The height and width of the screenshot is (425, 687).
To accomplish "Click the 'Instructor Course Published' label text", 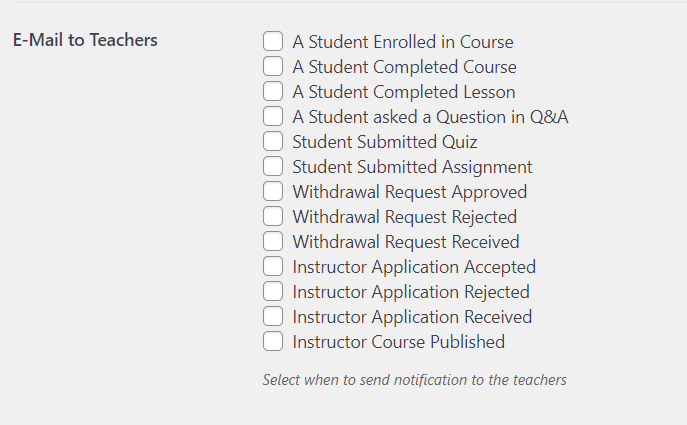I will [x=398, y=342].
